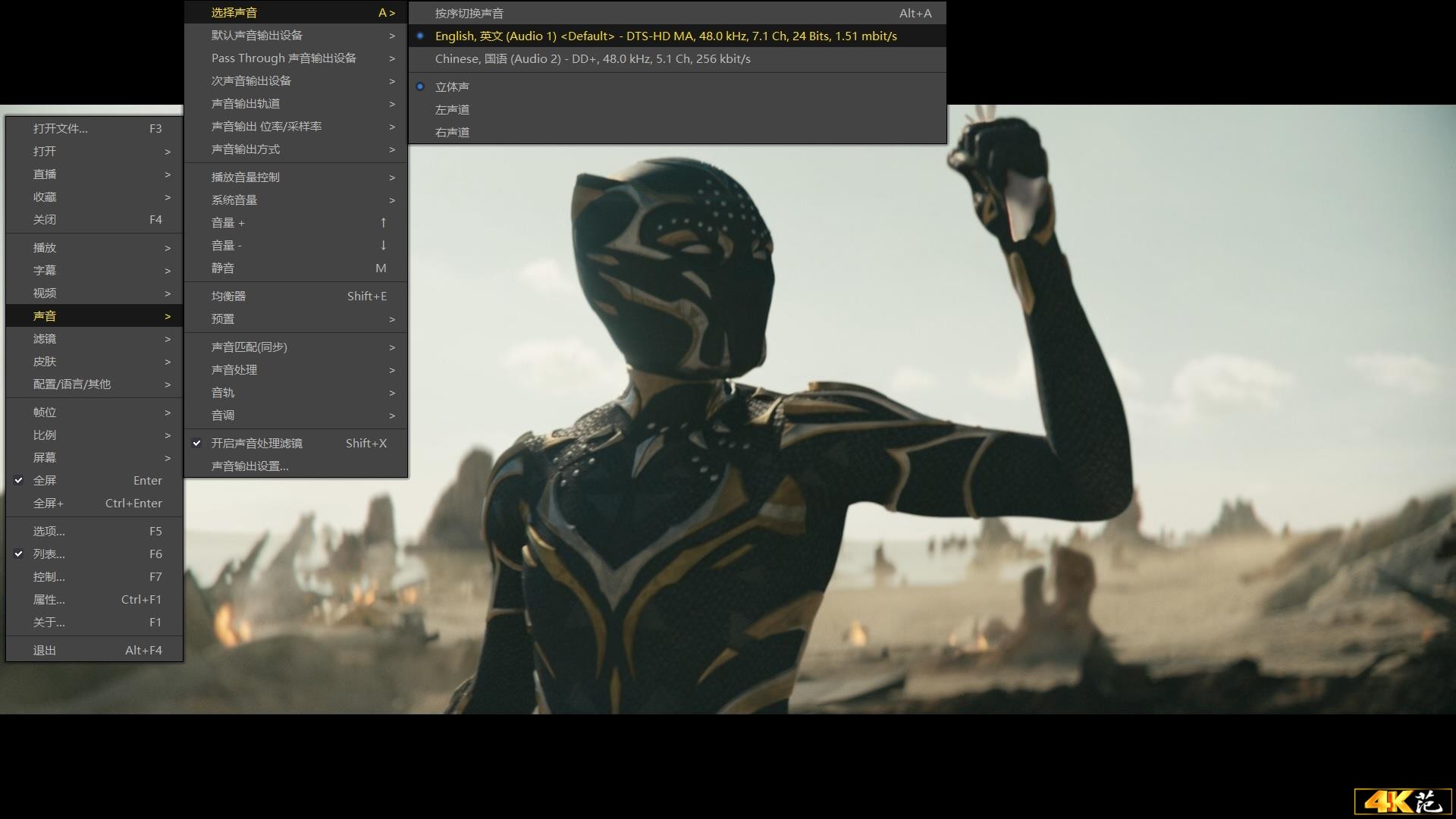Expand 打开 submenu
This screenshot has width=1456, height=819.
coord(94,151)
